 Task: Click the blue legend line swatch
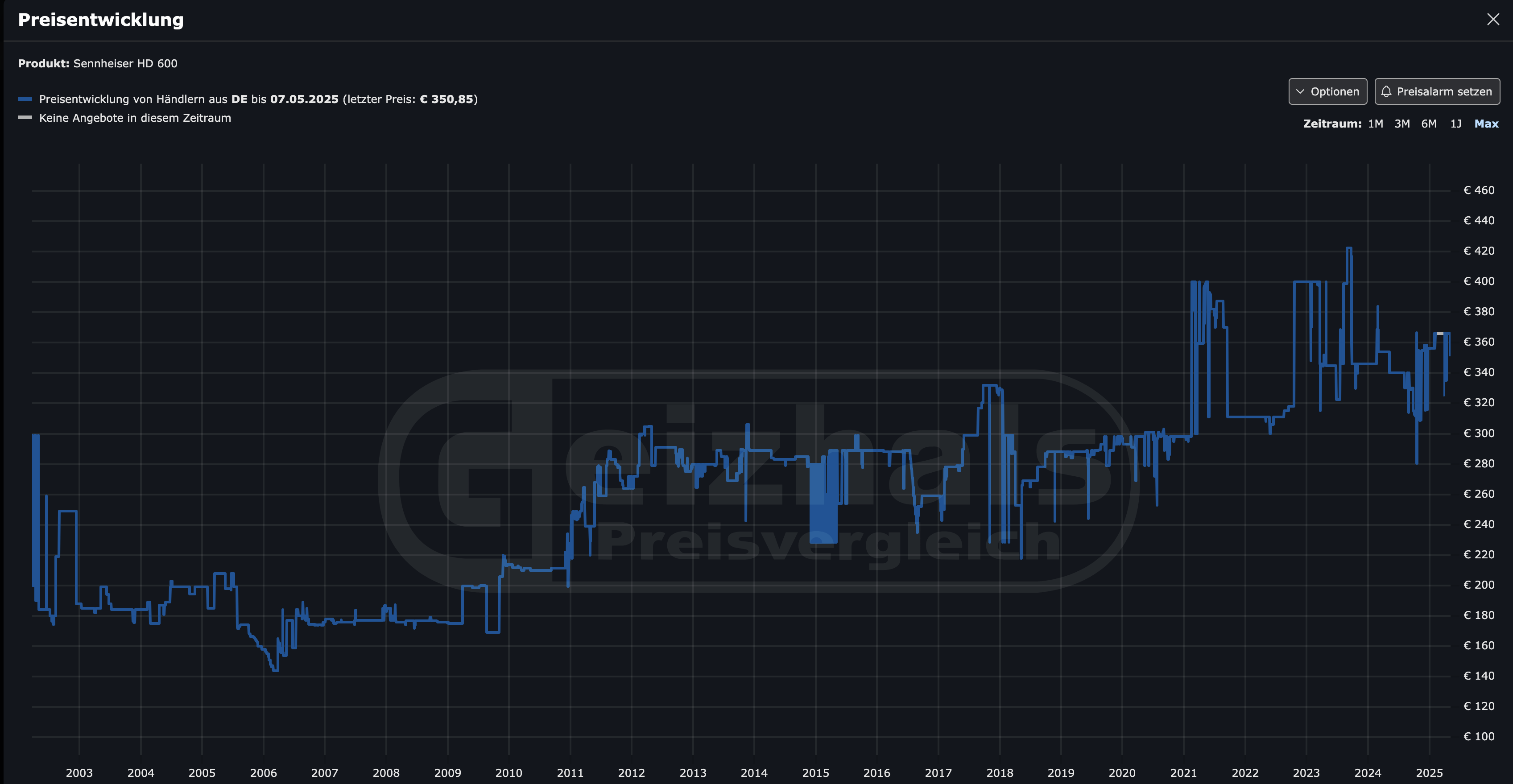pyautogui.click(x=25, y=99)
